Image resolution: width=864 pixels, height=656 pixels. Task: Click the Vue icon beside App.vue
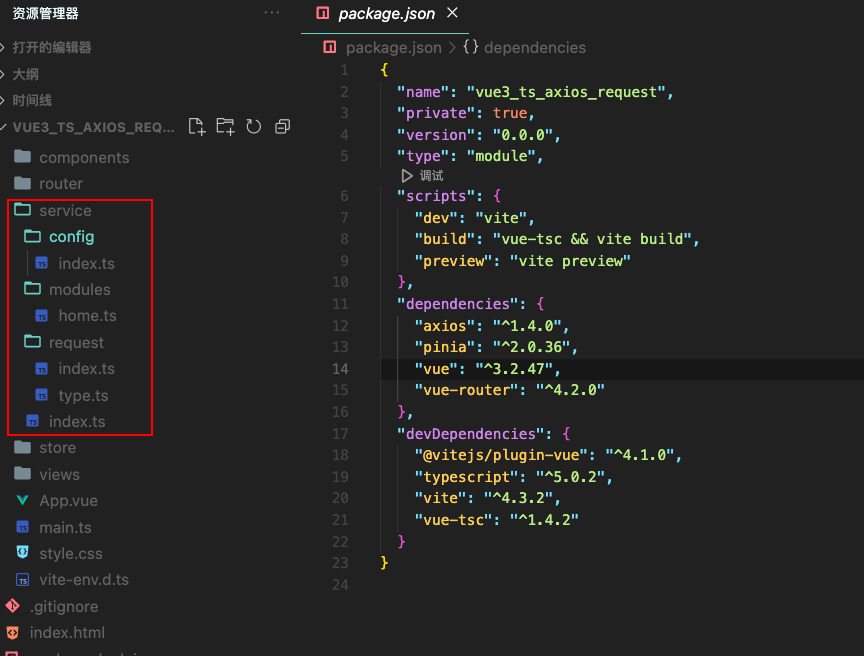23,500
